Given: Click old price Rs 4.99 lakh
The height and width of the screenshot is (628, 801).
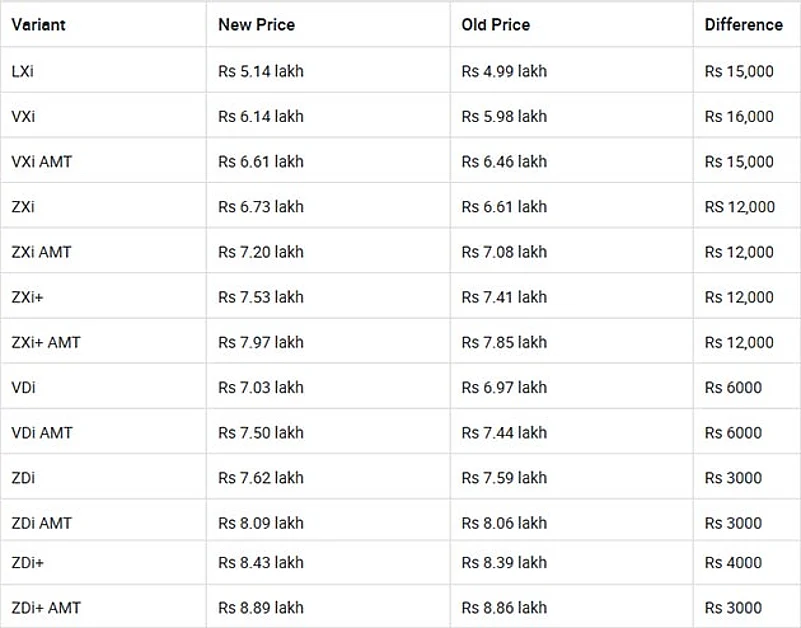Looking at the screenshot, I should click(x=504, y=71).
